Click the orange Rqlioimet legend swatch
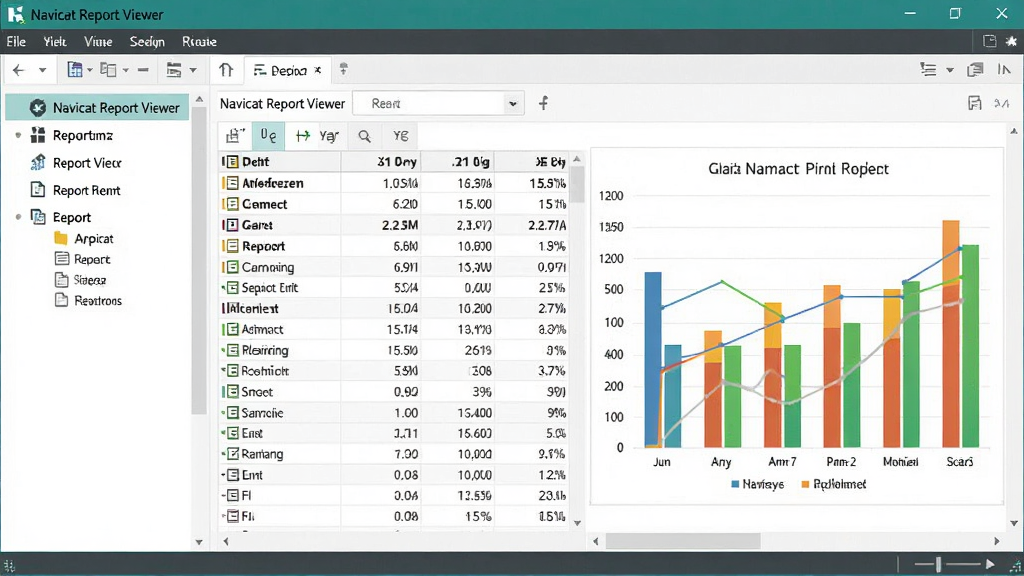1024x576 pixels. tap(805, 484)
